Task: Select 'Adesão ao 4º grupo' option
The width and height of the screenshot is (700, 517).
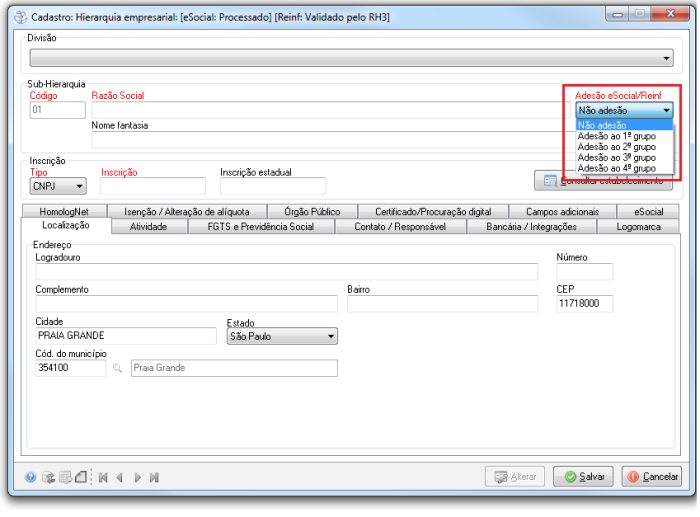Action: [x=617, y=169]
